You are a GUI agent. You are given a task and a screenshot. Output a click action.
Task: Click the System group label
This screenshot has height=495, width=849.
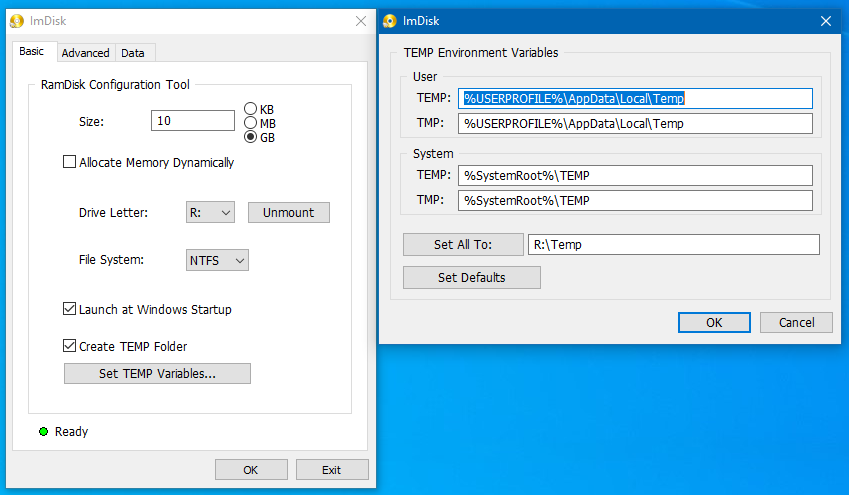[433, 154]
